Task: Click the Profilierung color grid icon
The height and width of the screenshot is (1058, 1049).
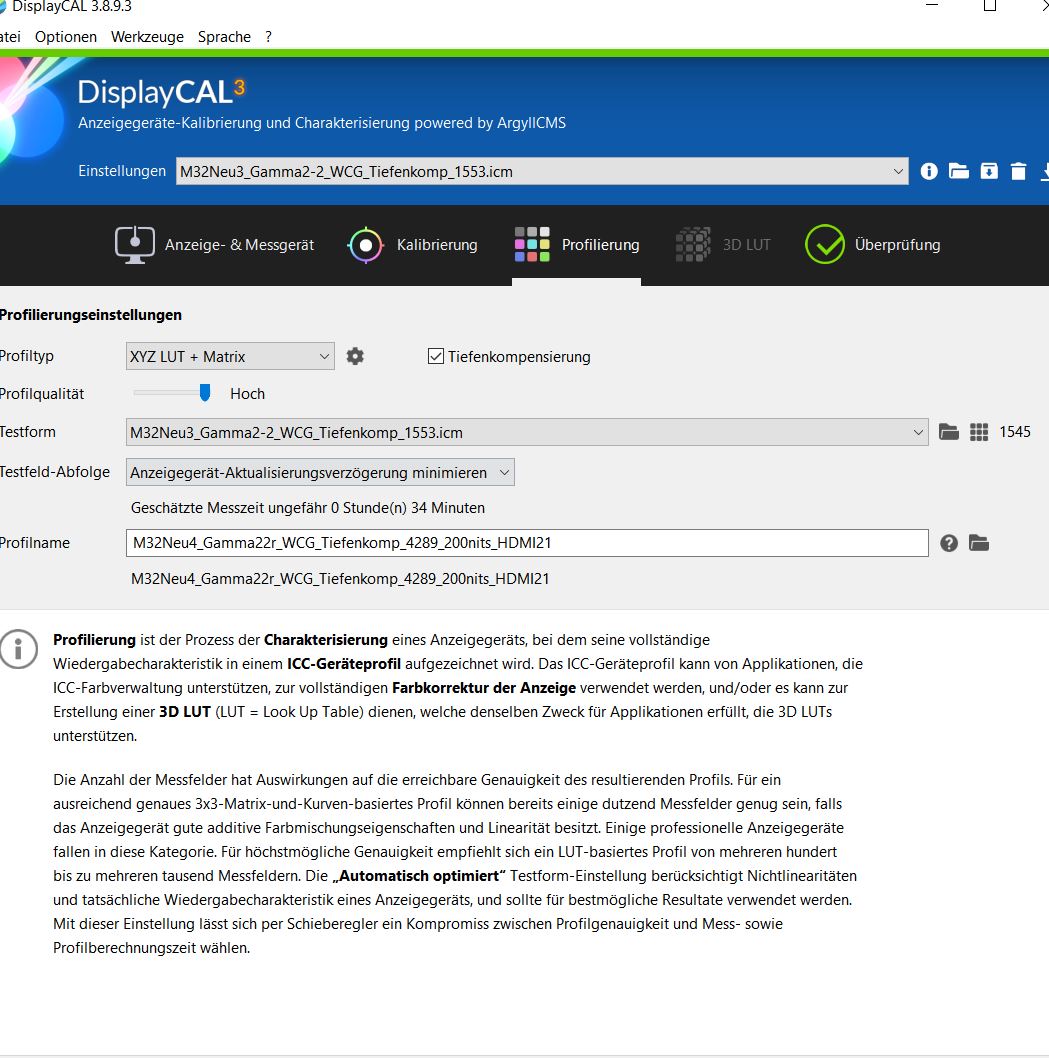Action: [532, 244]
